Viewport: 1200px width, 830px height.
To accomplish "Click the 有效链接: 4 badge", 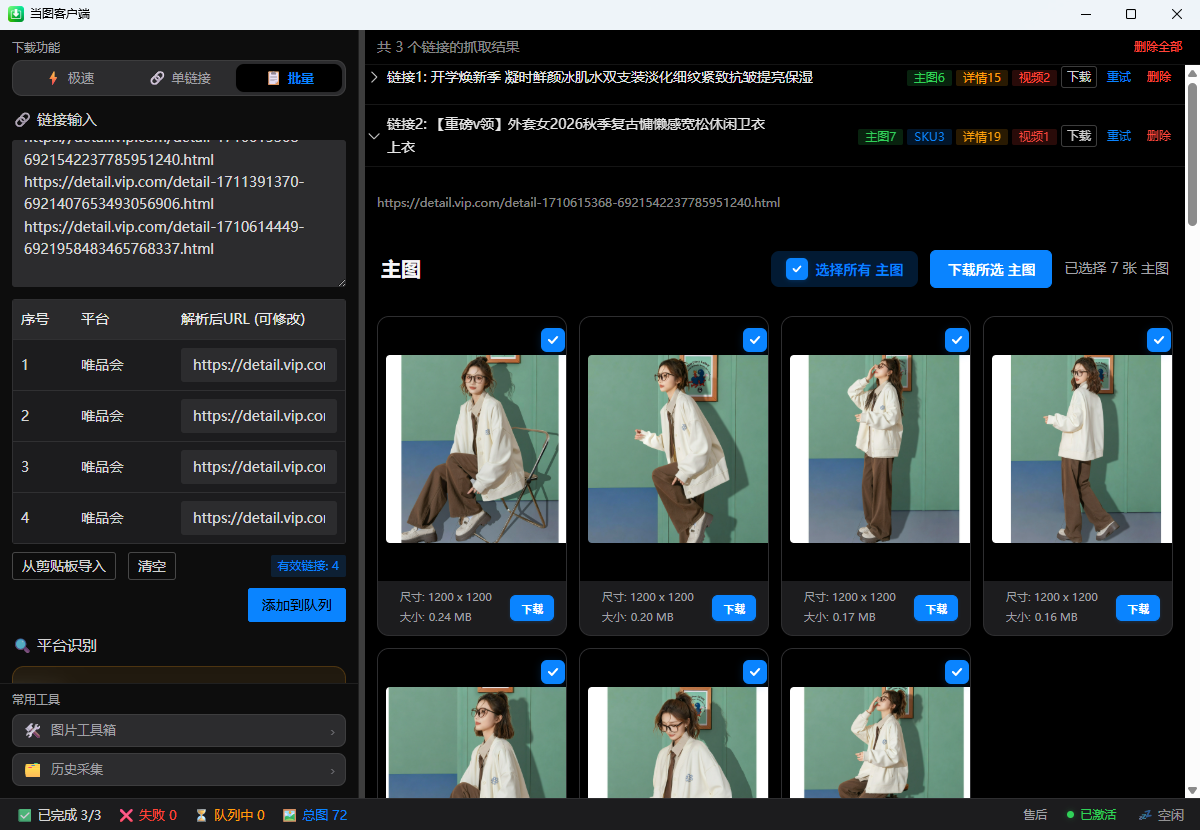I will pos(308,566).
